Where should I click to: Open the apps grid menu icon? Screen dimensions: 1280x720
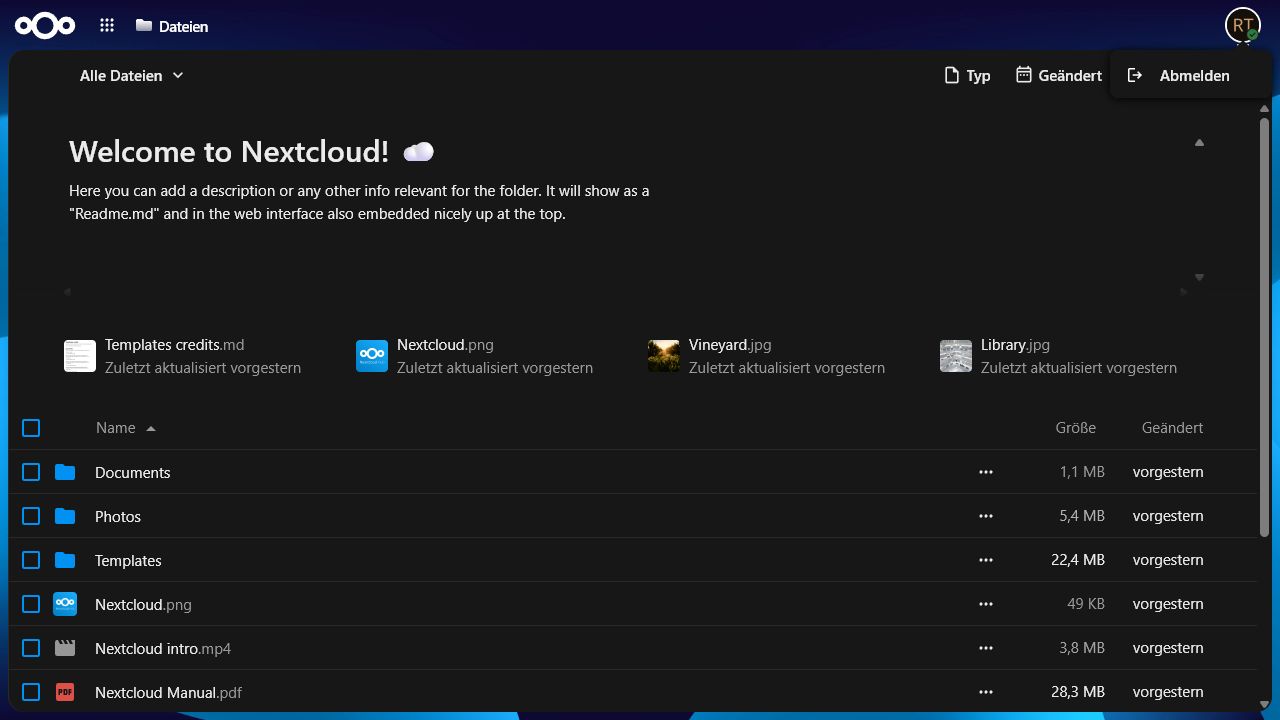[x=107, y=26]
